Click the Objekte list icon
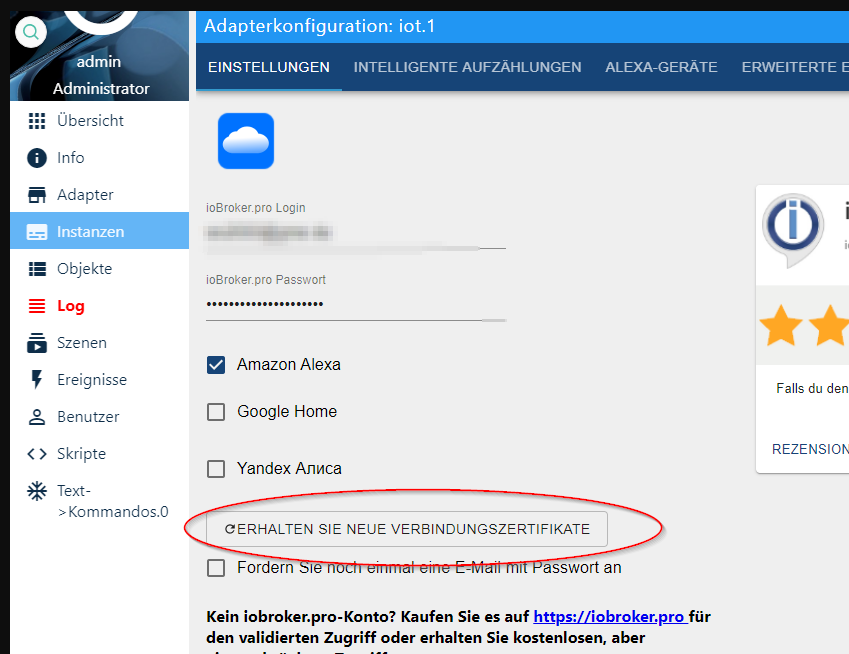The image size is (849, 654). (37, 269)
